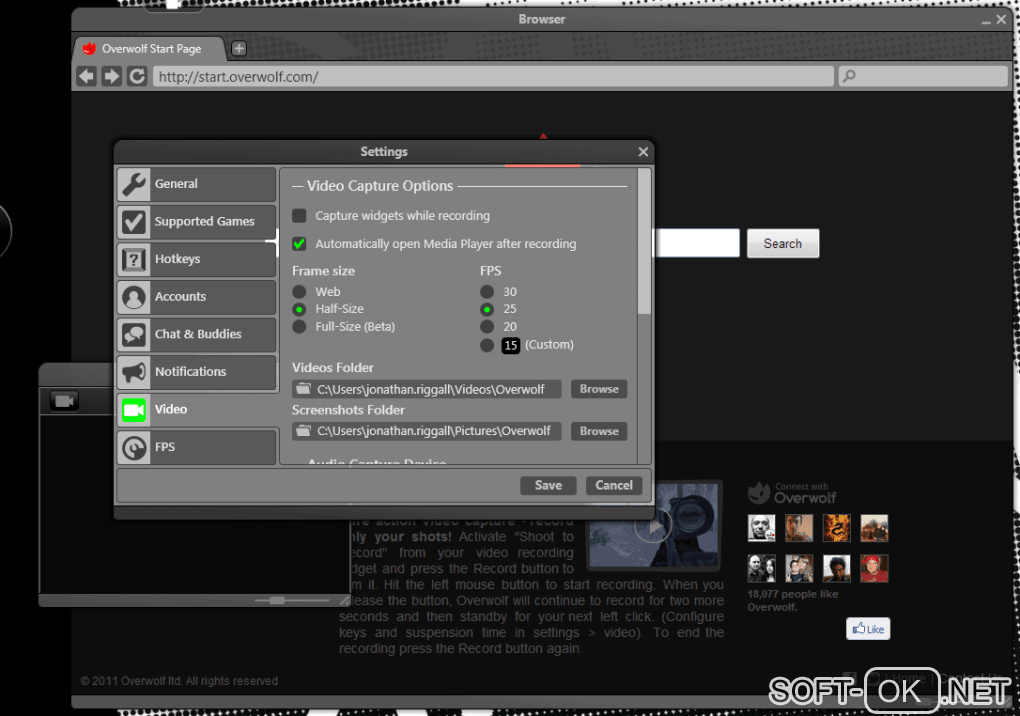This screenshot has height=716, width=1020.
Task: Click the camera icon in the recording widget
Action: coord(64,401)
